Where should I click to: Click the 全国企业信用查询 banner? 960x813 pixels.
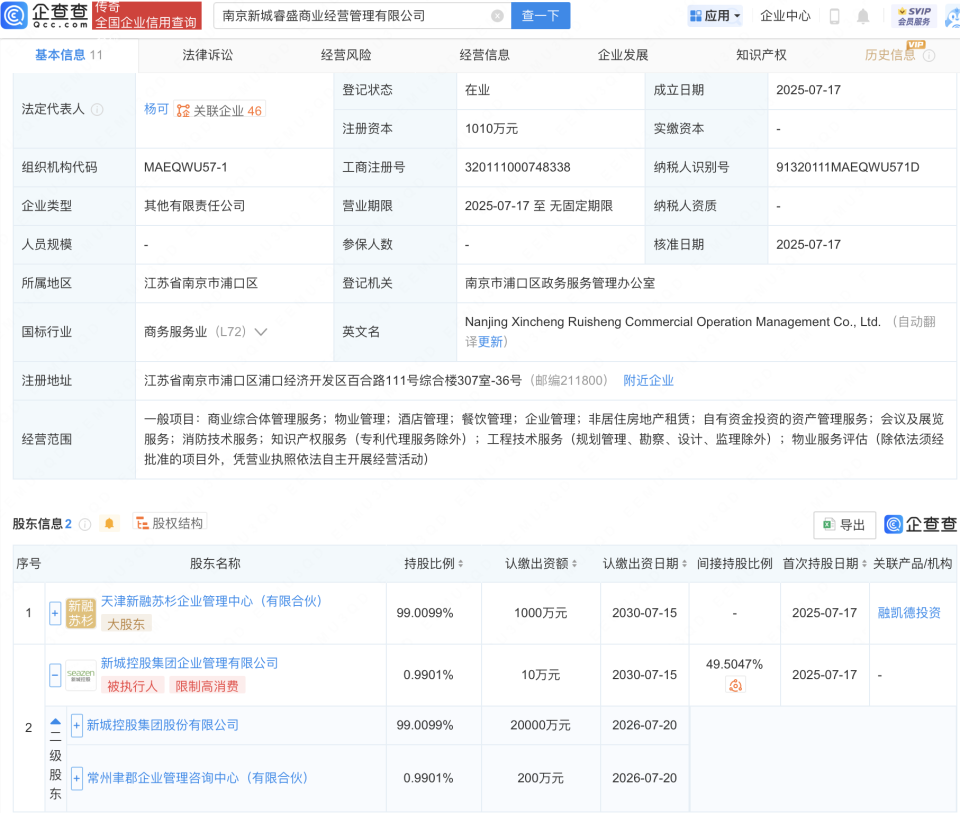pos(147,16)
